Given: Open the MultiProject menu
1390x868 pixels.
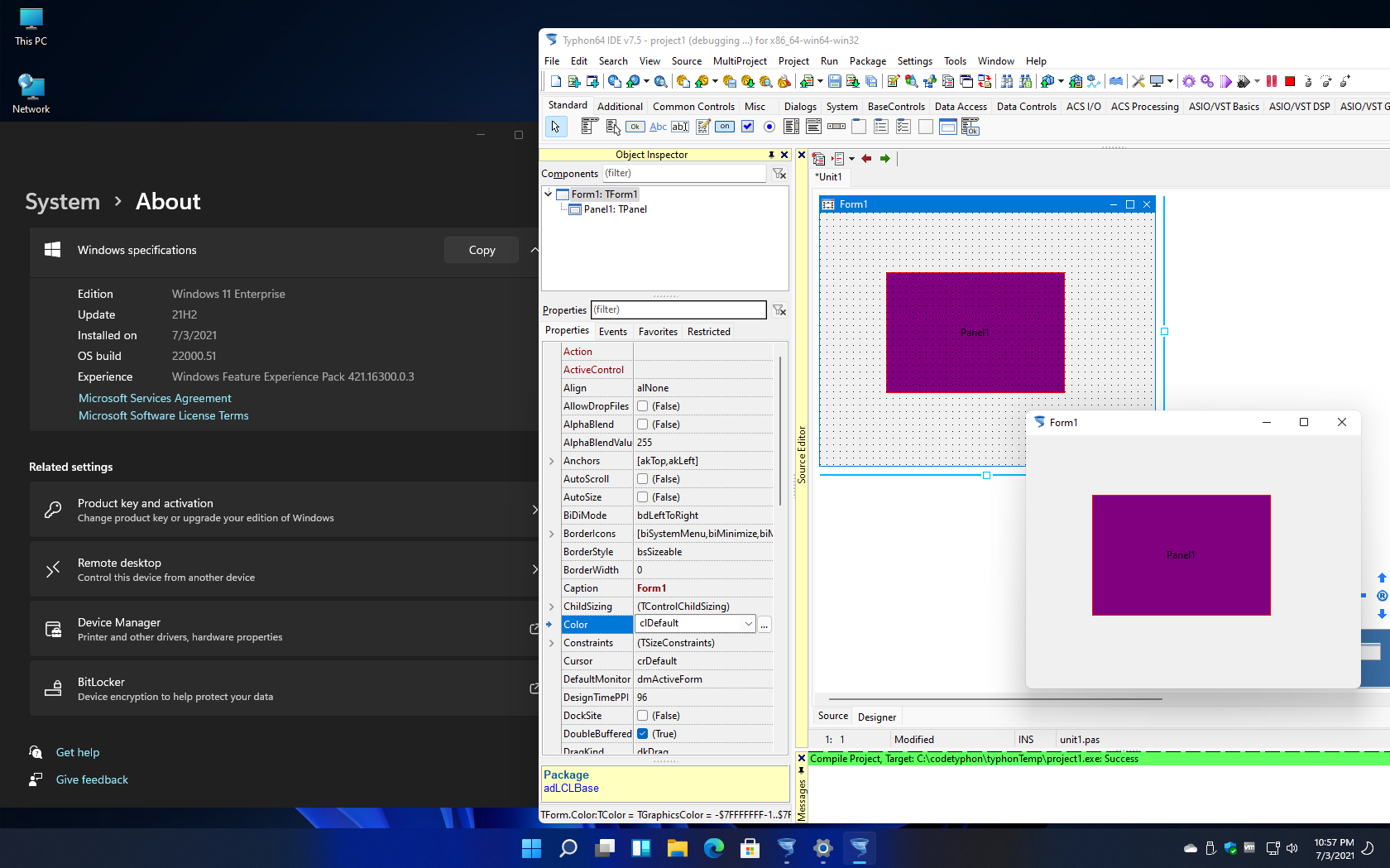Looking at the screenshot, I should point(740,61).
